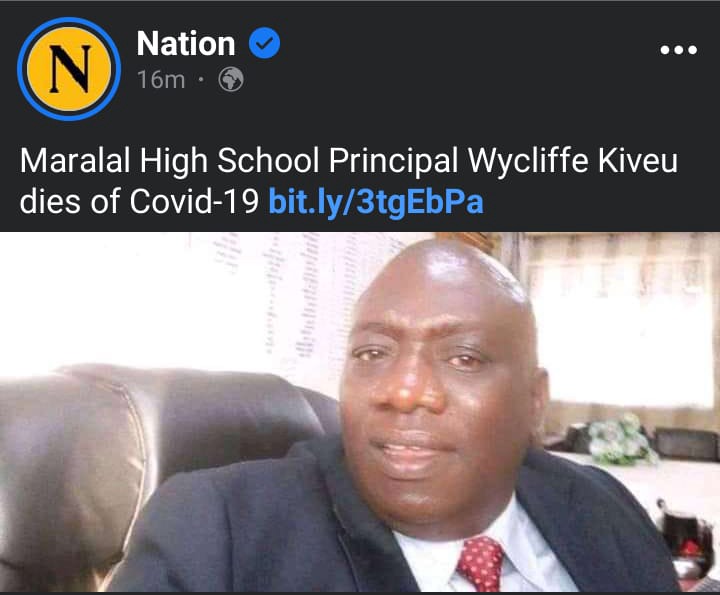This screenshot has width=720, height=595.
Task: Click the headline text mentioning Maralal High School
Action: point(349,180)
